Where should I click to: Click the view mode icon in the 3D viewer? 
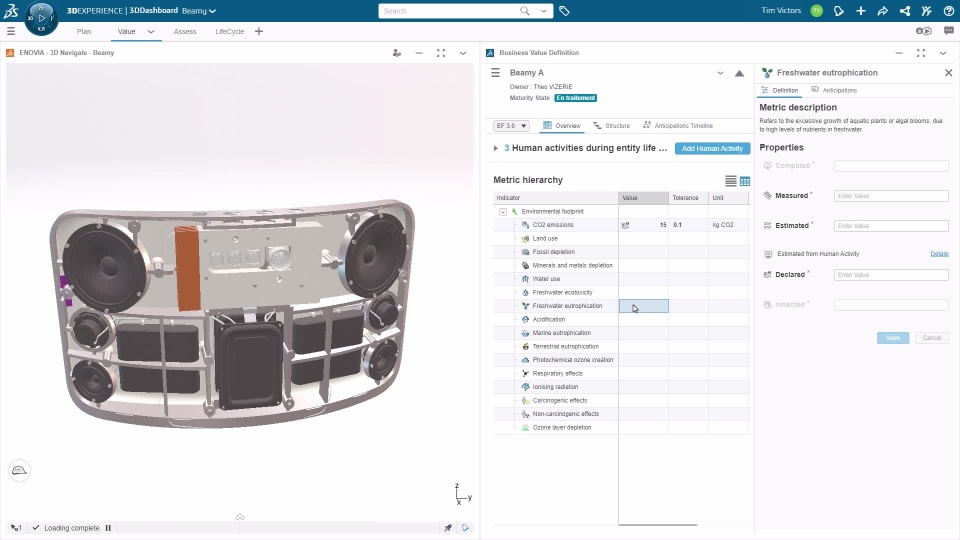20,470
